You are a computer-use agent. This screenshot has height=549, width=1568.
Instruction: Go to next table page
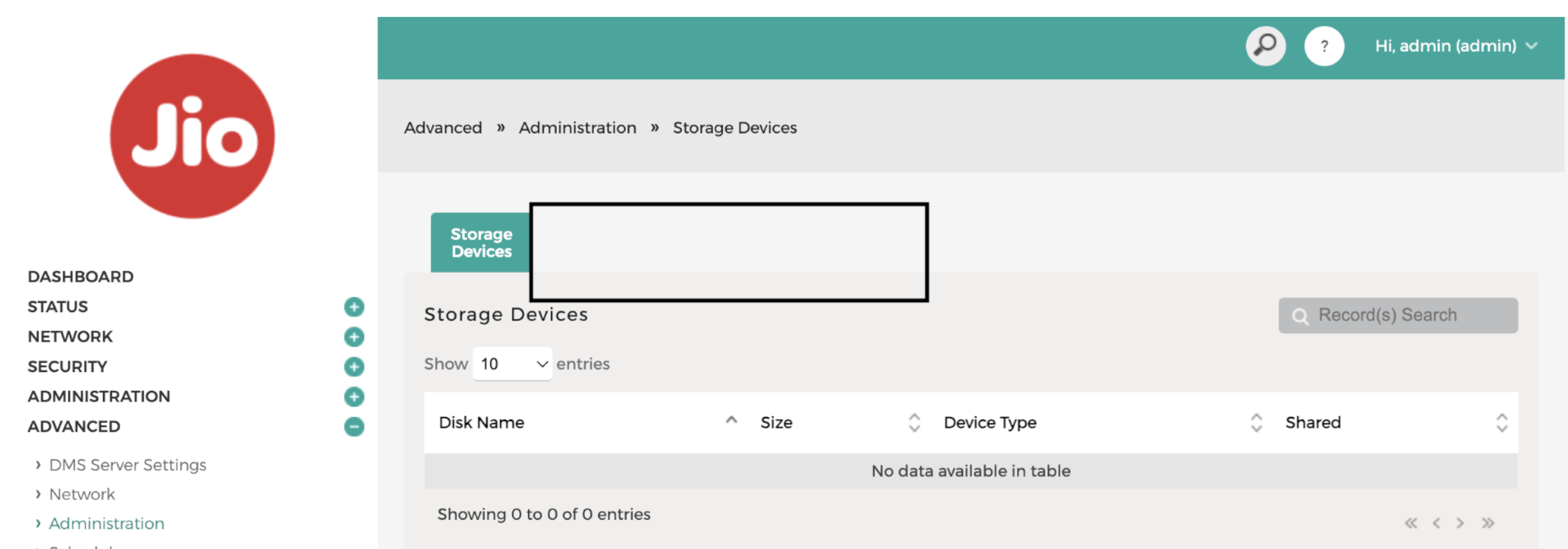[1460, 523]
